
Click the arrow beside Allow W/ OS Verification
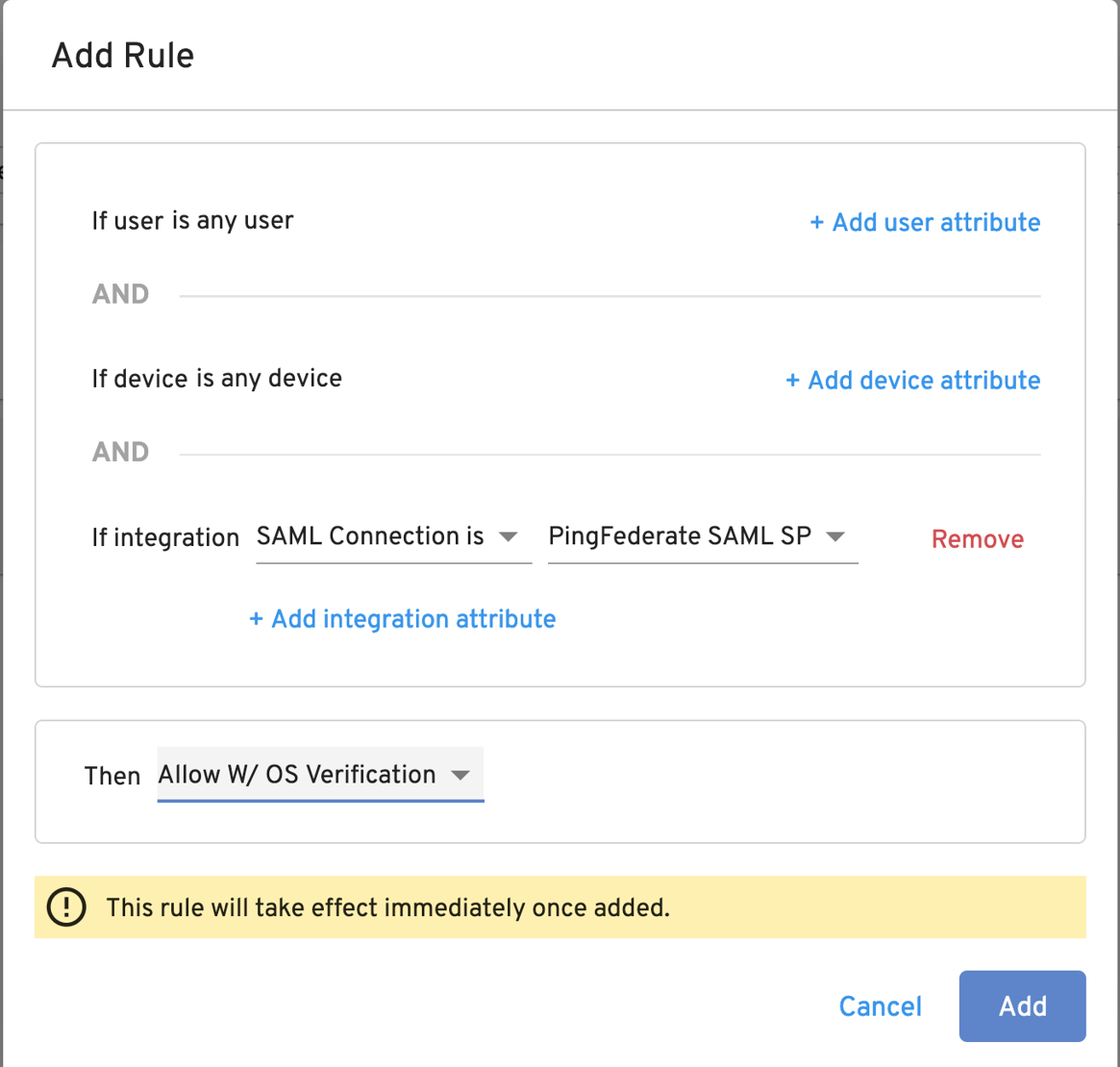[x=460, y=776]
